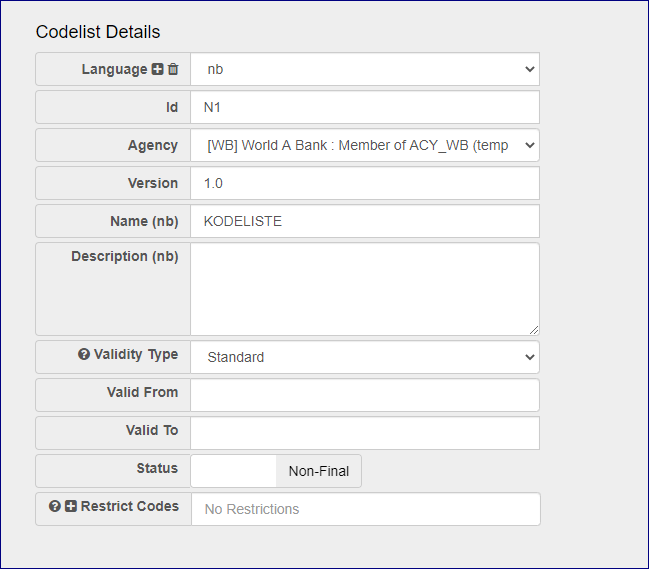Focus the Valid From input
Image resolution: width=649 pixels, height=569 pixels.
click(365, 395)
